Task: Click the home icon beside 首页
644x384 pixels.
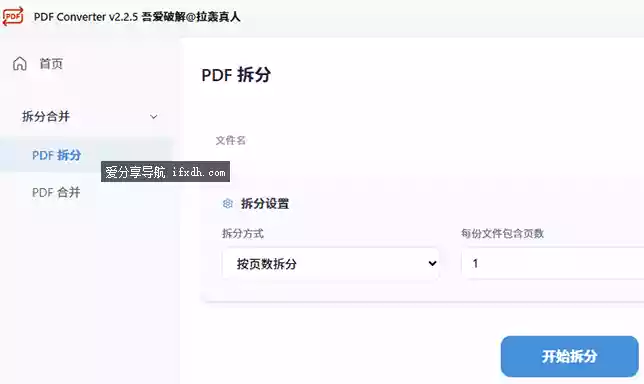Action: coord(20,64)
